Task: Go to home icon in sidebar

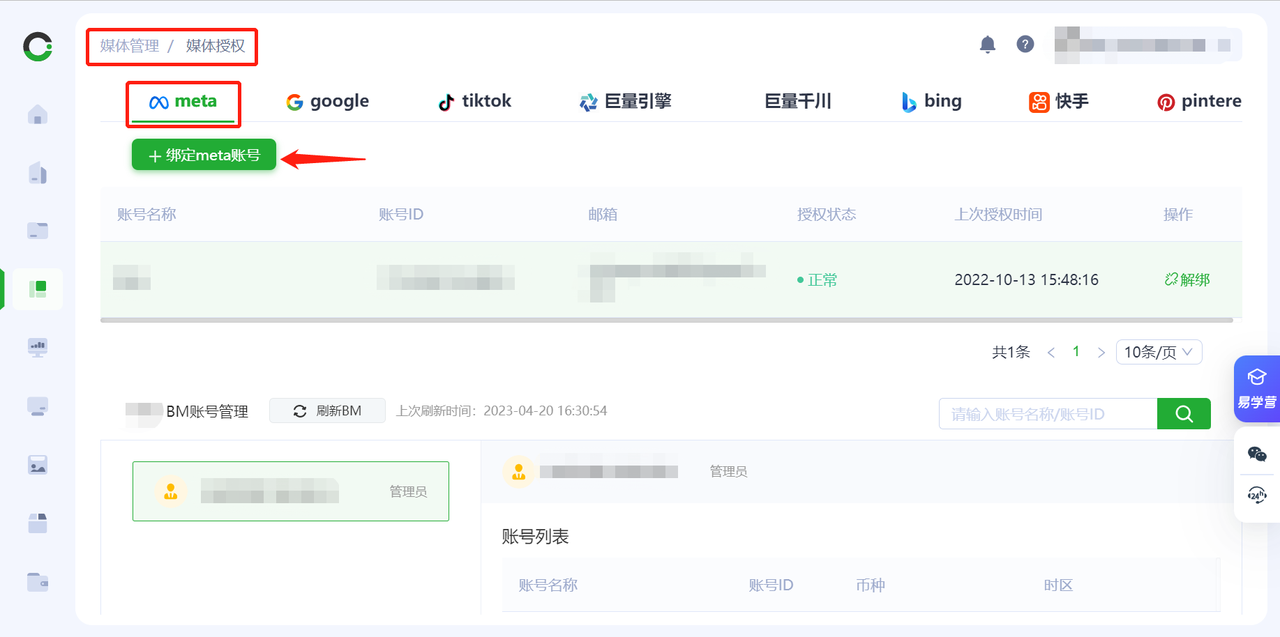Action: 38,114
